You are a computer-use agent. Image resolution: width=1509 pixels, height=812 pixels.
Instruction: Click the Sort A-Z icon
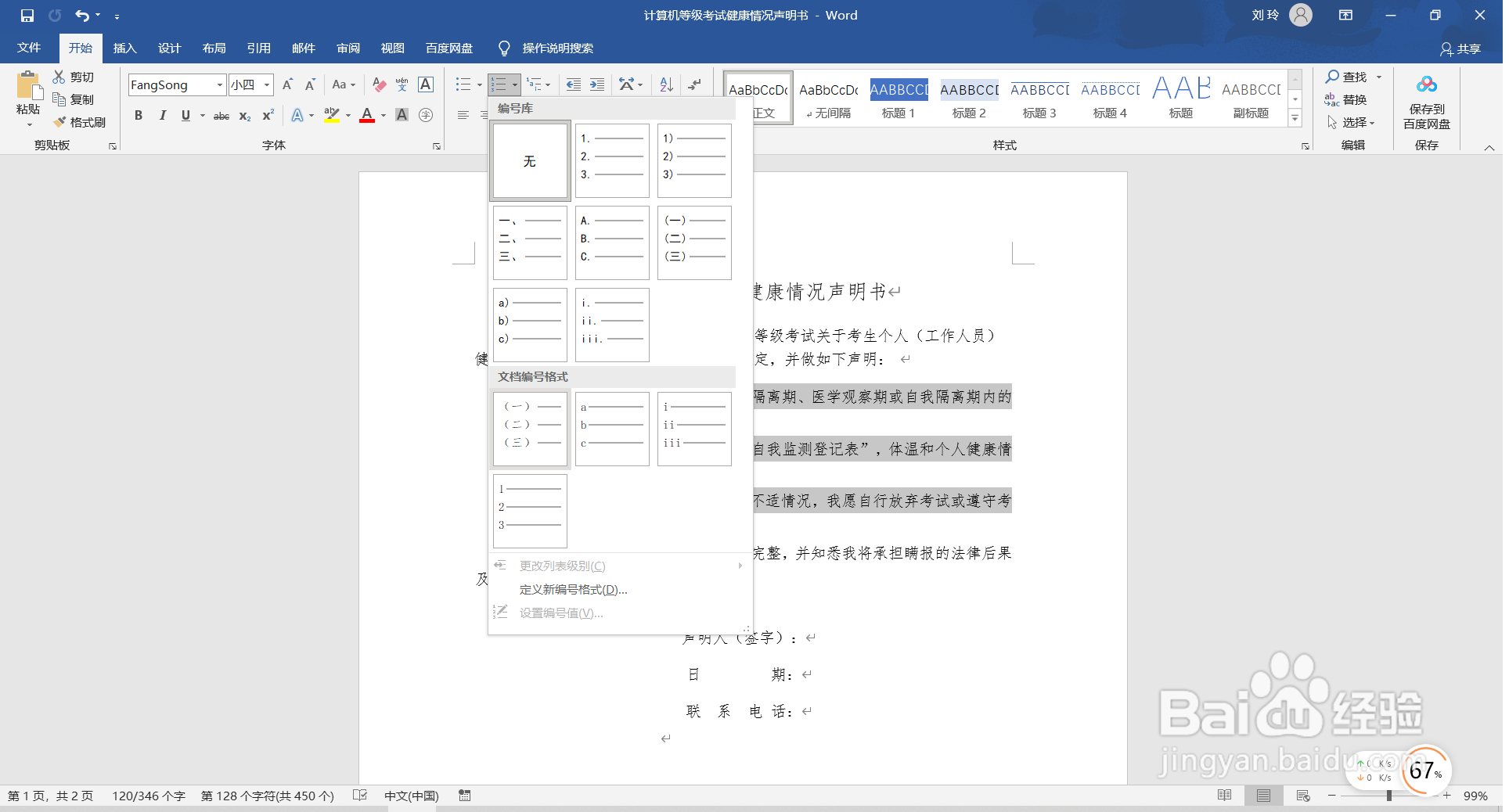pos(666,84)
